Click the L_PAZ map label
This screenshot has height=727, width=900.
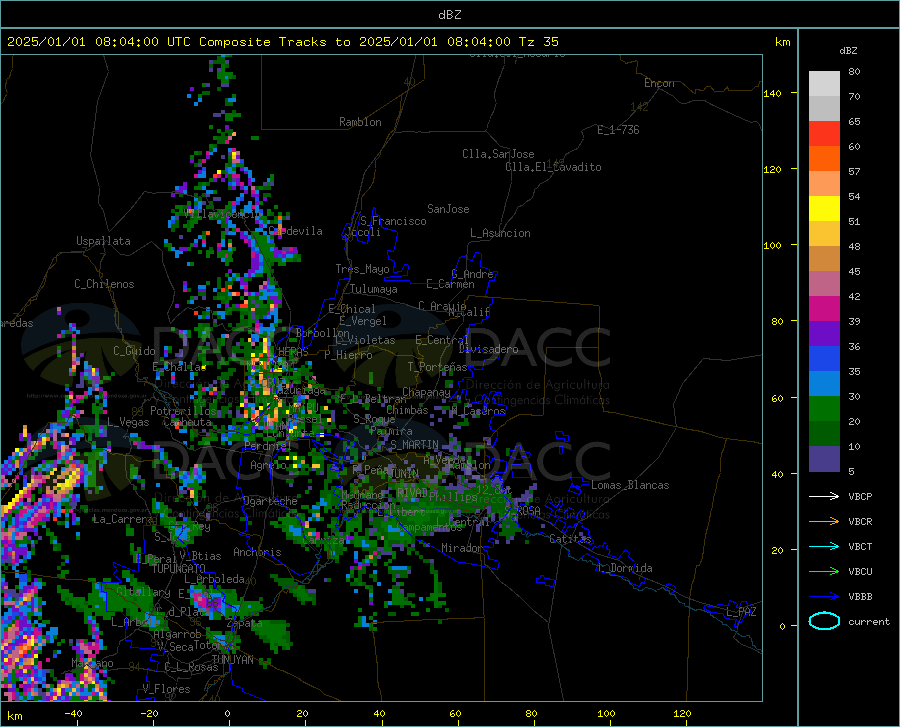pyautogui.click(x=741, y=612)
